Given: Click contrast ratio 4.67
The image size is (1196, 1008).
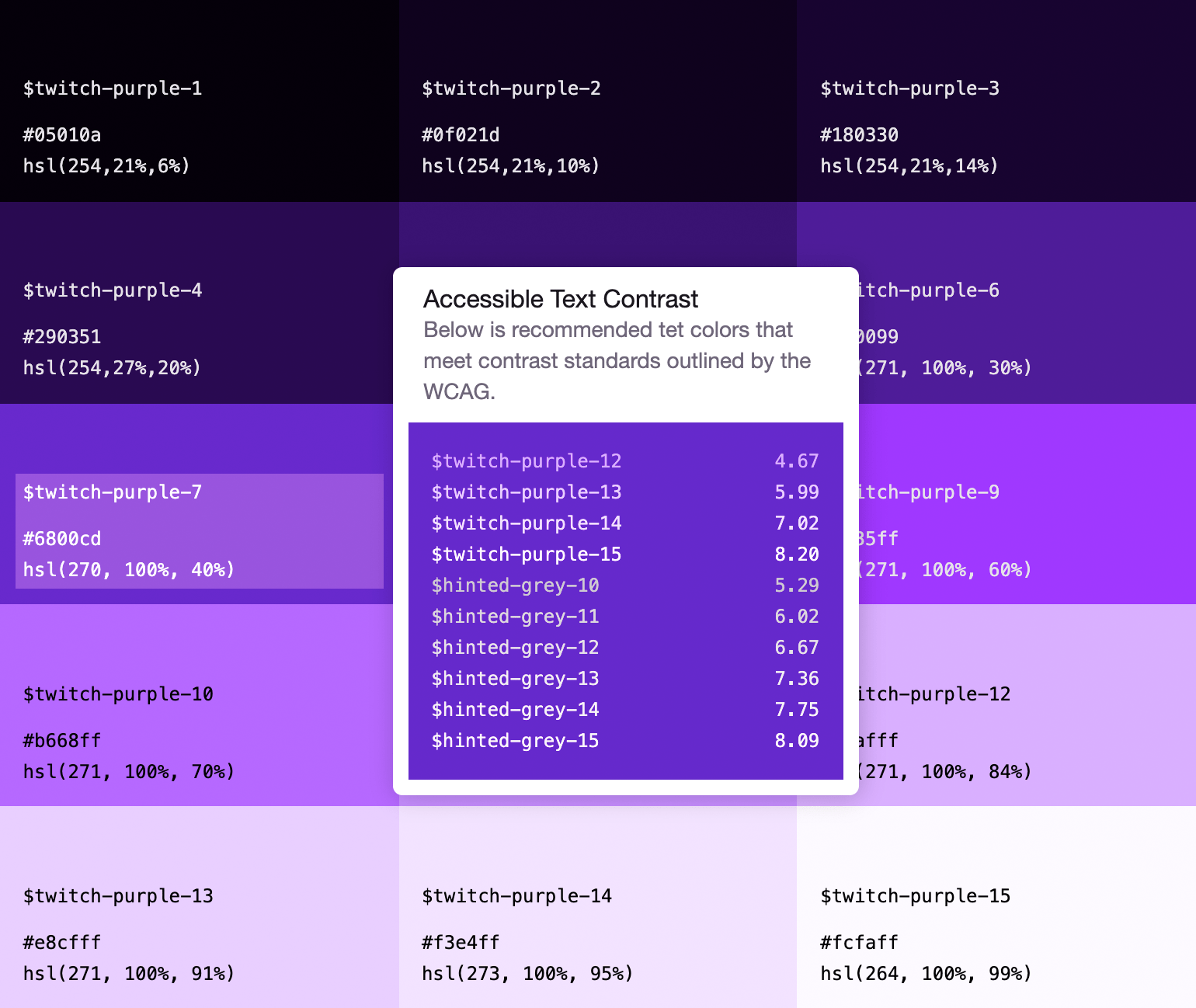Looking at the screenshot, I should [797, 461].
